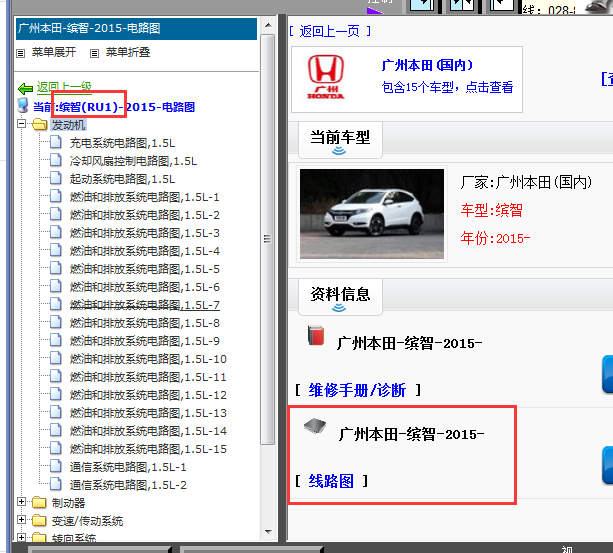Click the green back arrow icon
This screenshot has height=553, width=613.
[25, 89]
